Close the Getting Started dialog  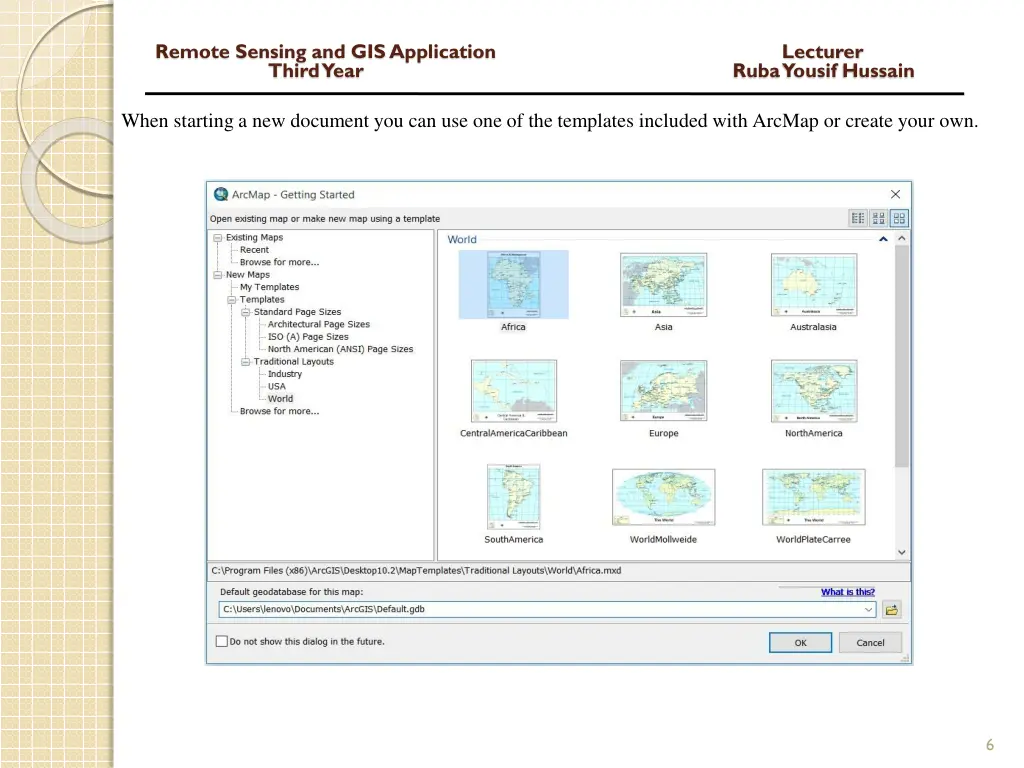[895, 194]
